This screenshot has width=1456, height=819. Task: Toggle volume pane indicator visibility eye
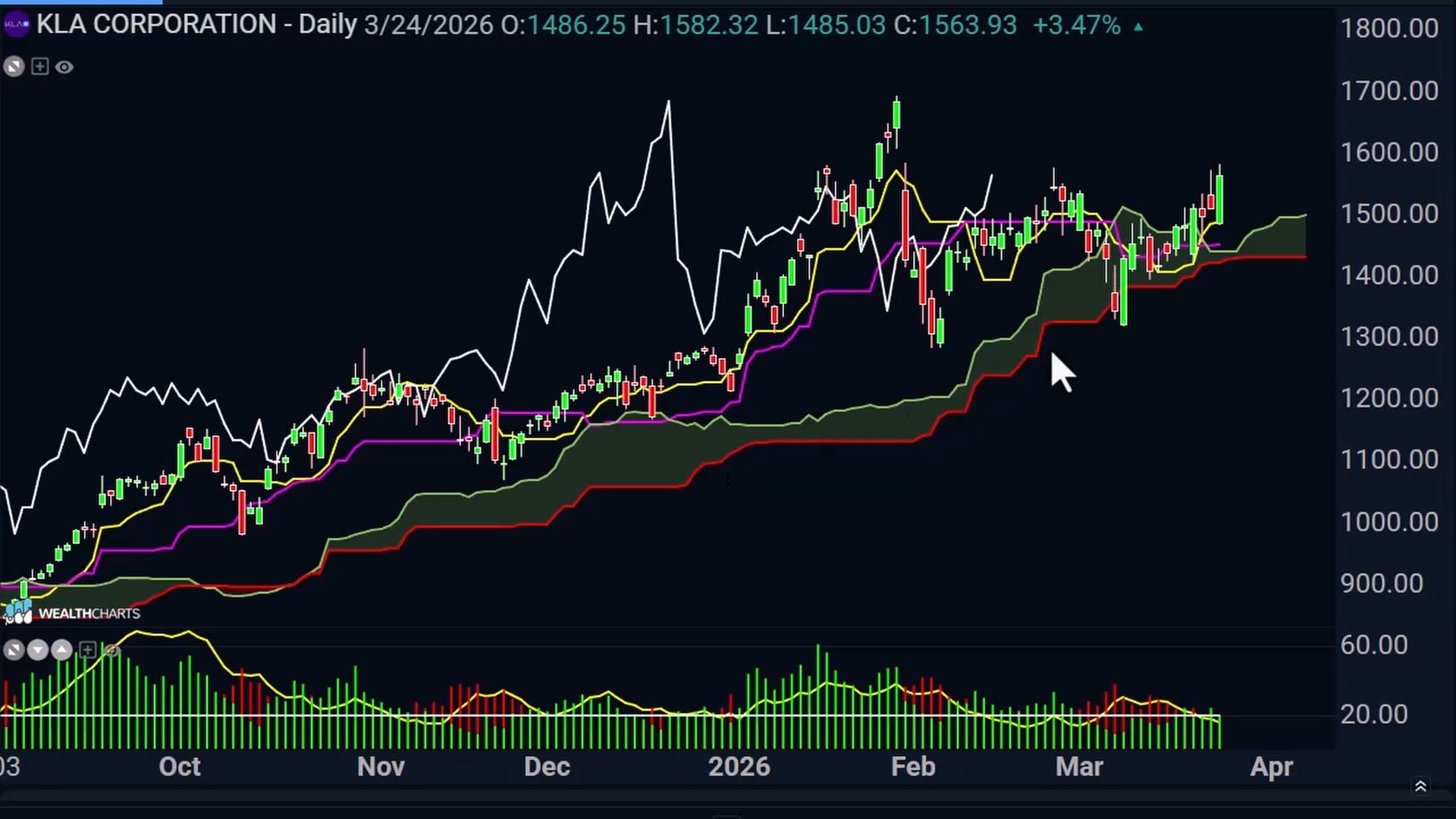111,650
